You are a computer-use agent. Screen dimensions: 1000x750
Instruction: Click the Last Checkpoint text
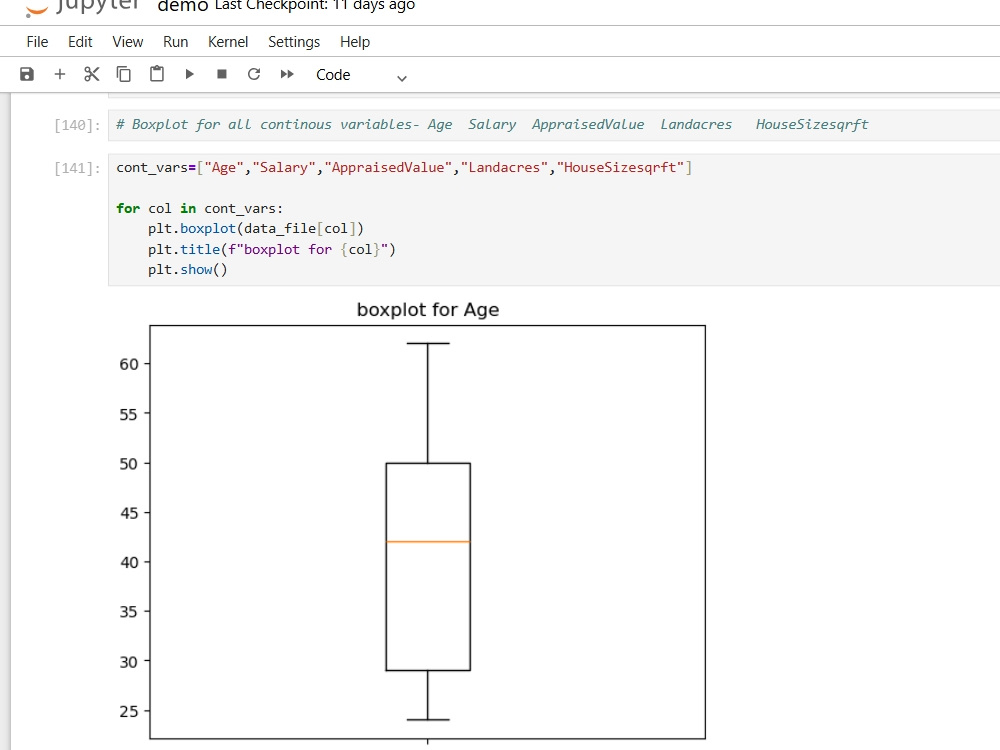[315, 6]
